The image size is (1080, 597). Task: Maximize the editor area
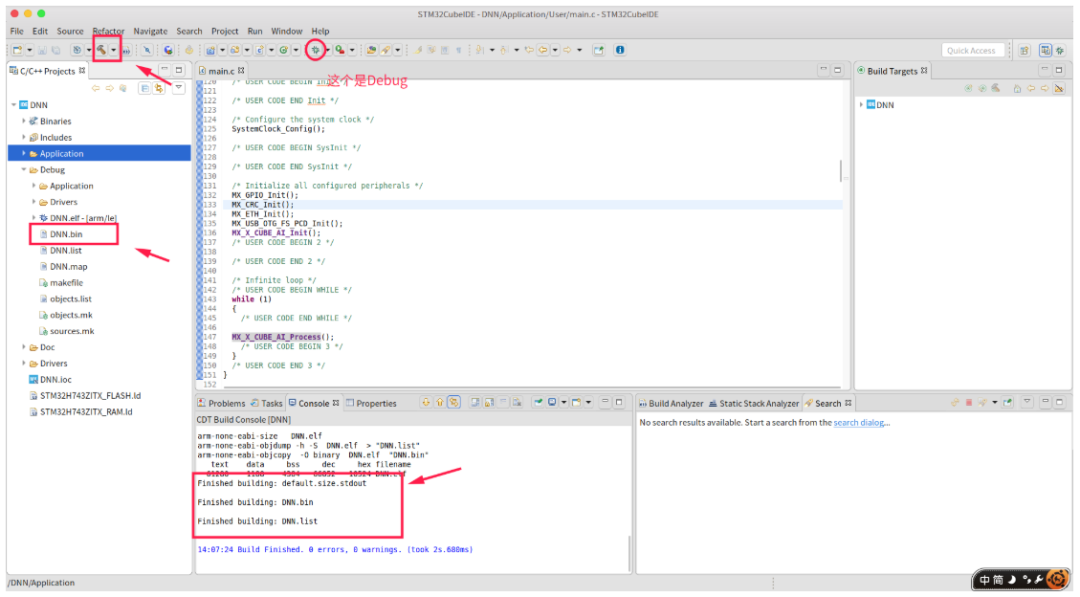point(838,70)
